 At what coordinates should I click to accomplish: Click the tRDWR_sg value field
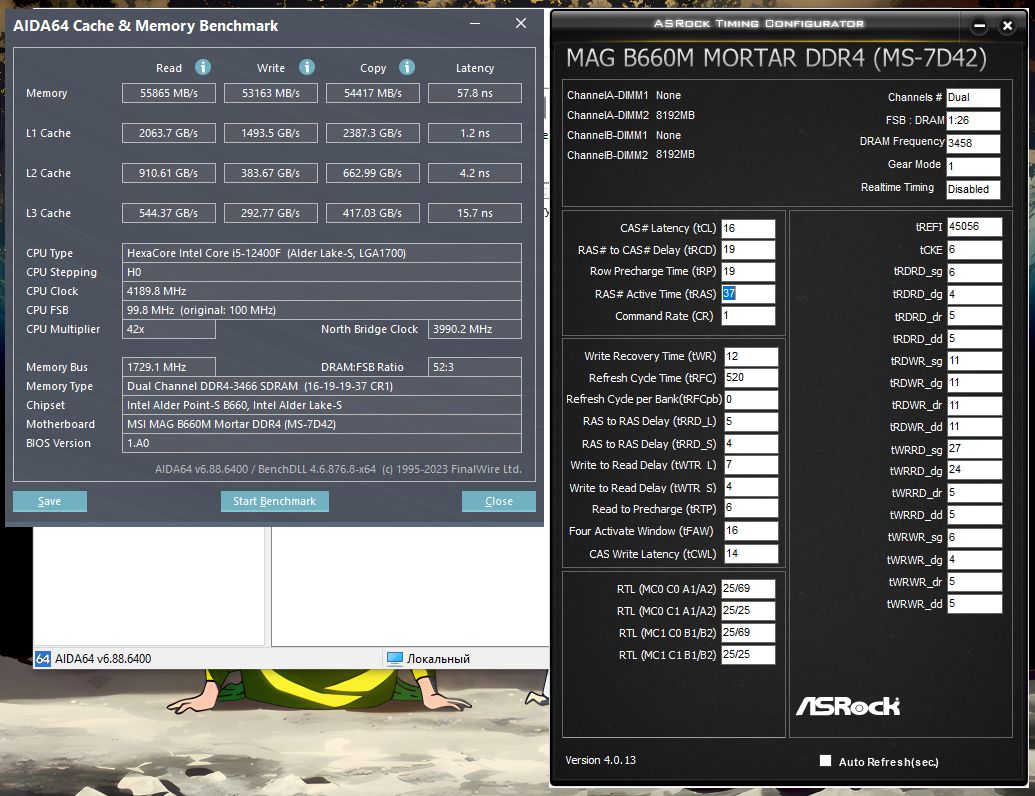click(x=974, y=361)
